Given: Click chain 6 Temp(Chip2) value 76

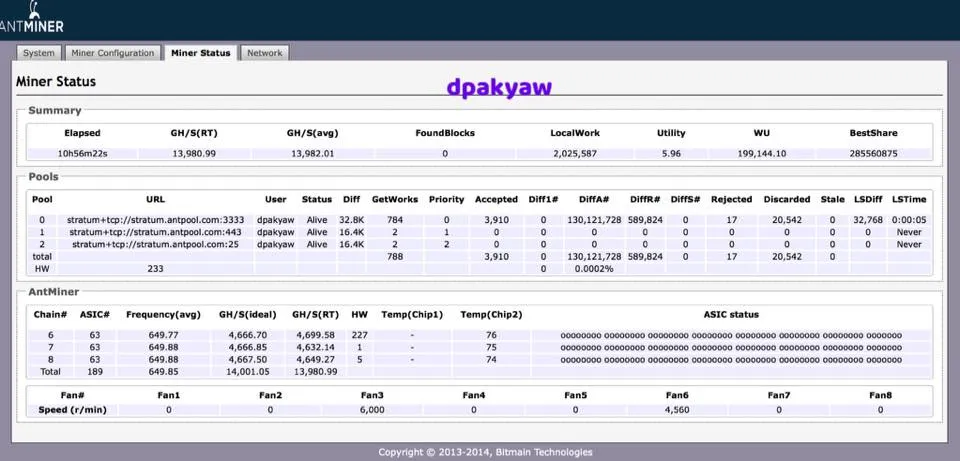Looking at the screenshot, I should [491, 335].
